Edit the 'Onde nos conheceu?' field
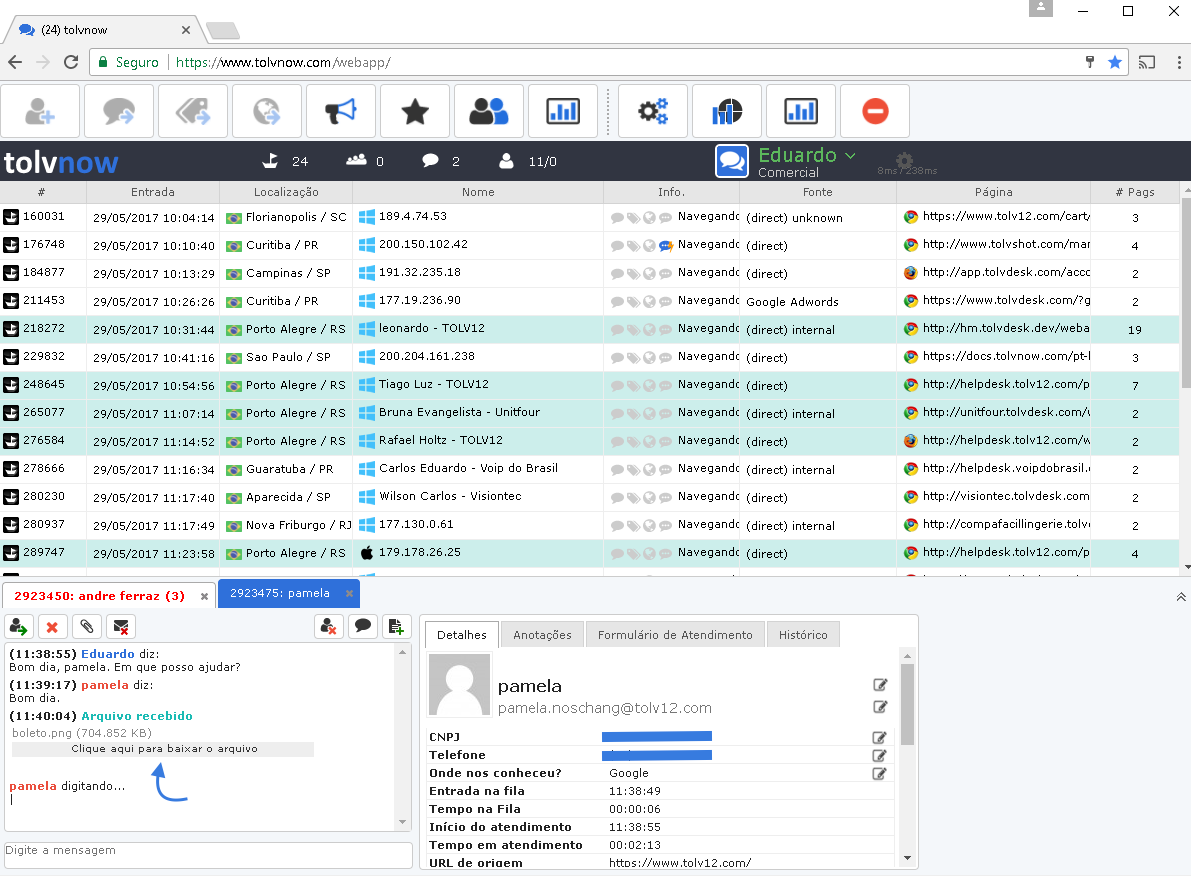 (880, 773)
